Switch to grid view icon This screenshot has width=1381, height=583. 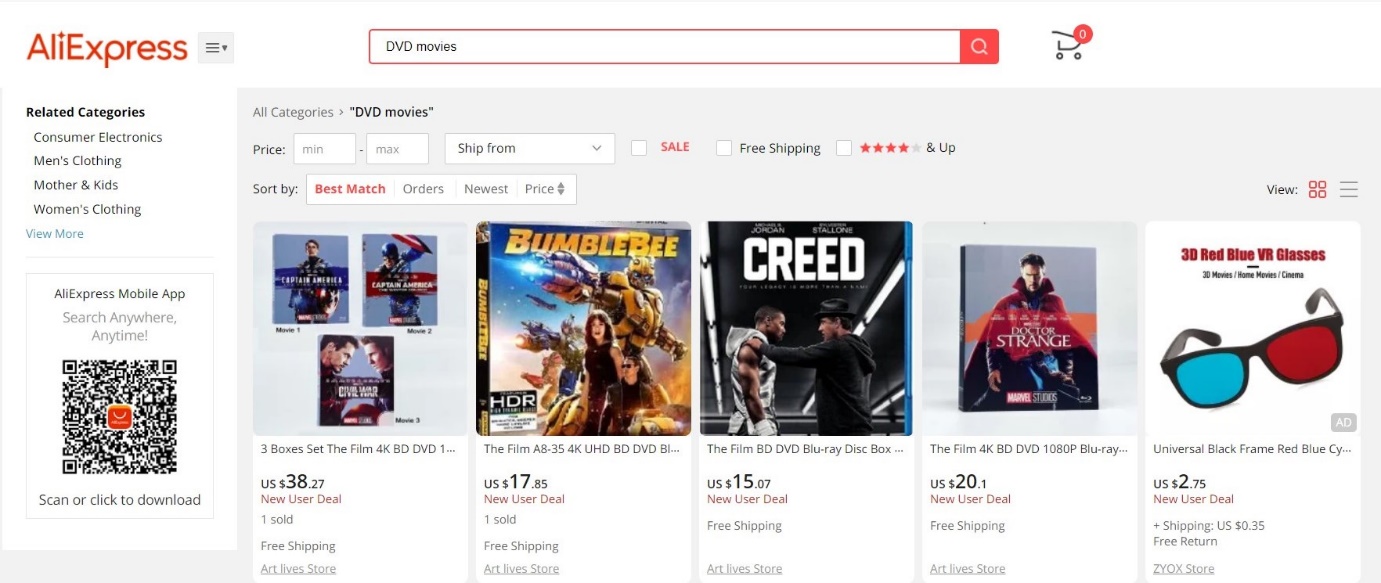tap(1317, 189)
